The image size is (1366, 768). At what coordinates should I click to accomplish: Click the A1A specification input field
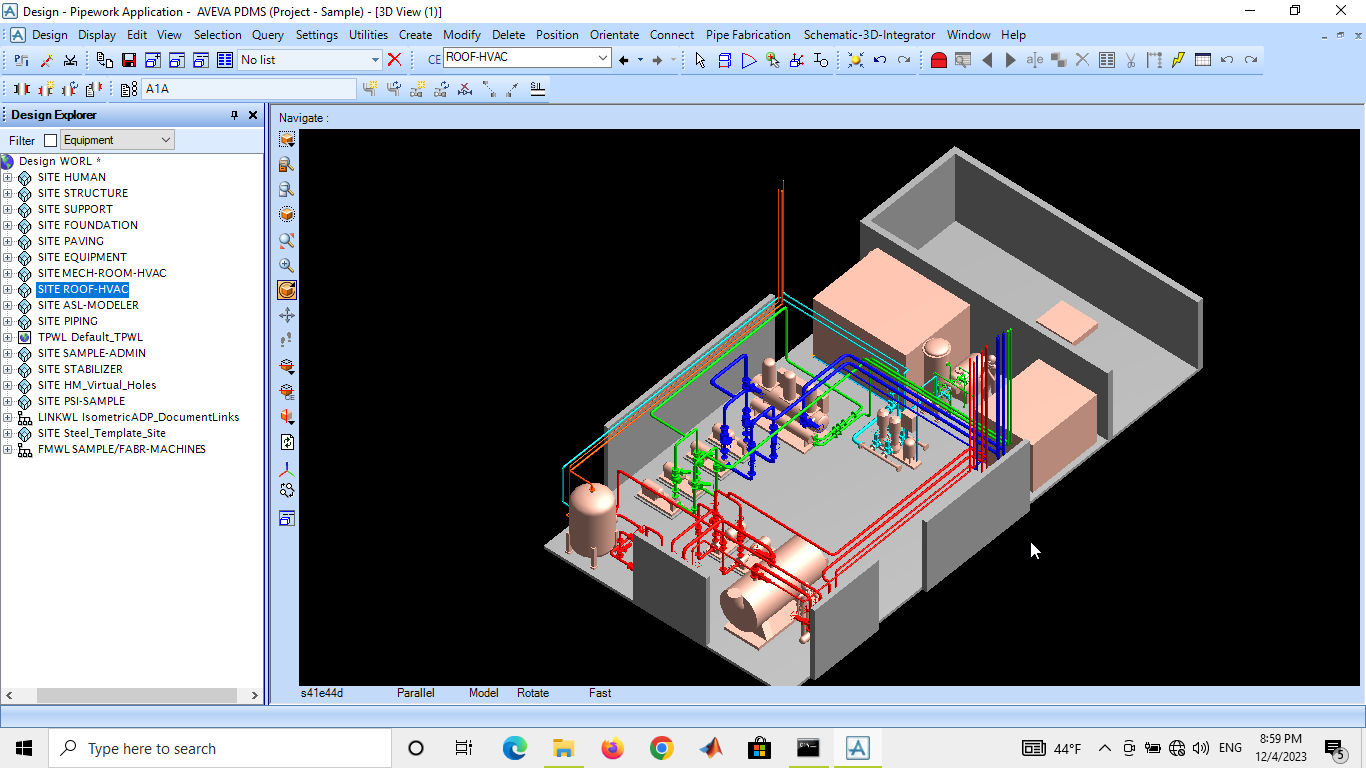[x=248, y=89]
